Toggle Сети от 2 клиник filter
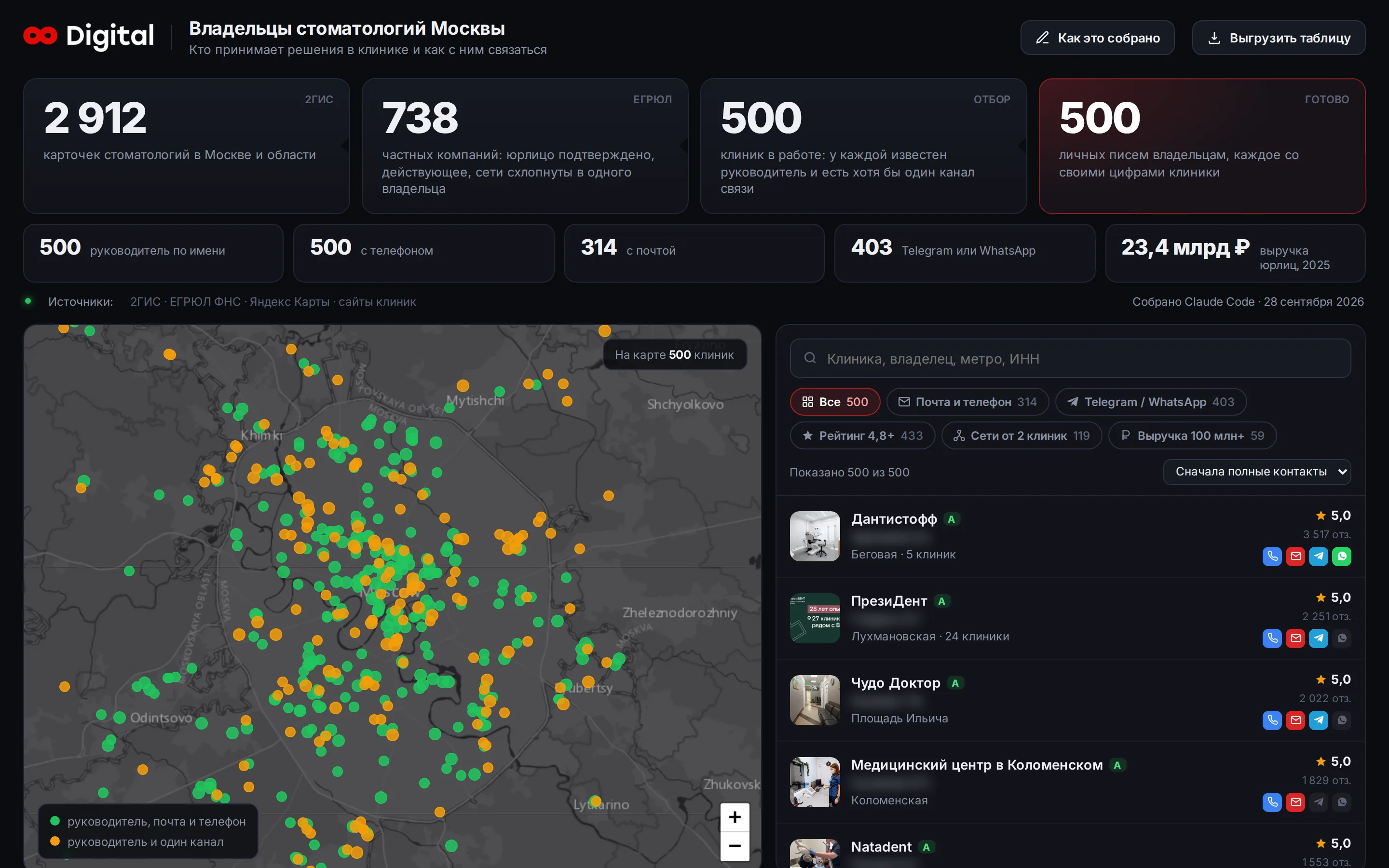Viewport: 1389px width, 868px height. coord(1021,436)
